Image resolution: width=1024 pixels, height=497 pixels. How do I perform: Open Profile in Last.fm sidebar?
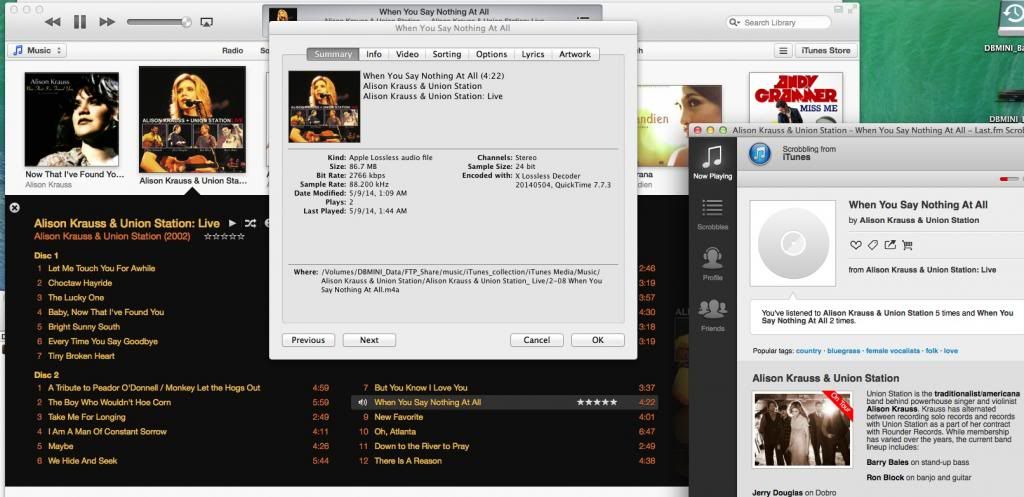[712, 265]
